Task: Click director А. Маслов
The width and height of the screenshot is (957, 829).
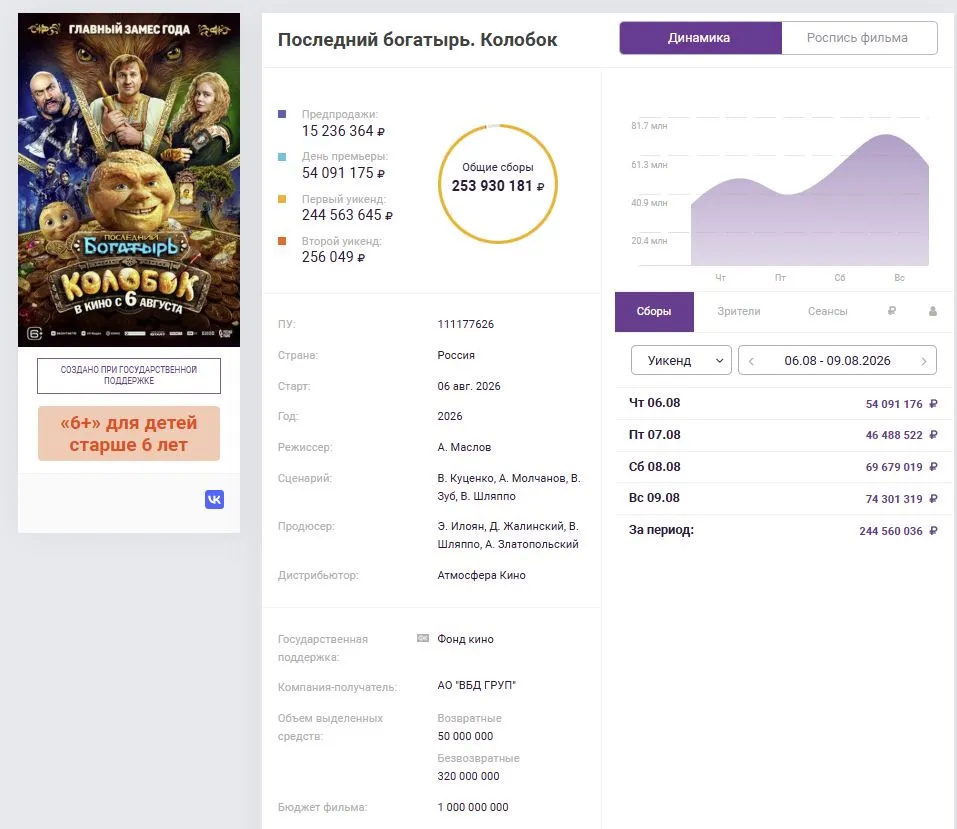Action: pyautogui.click(x=464, y=447)
